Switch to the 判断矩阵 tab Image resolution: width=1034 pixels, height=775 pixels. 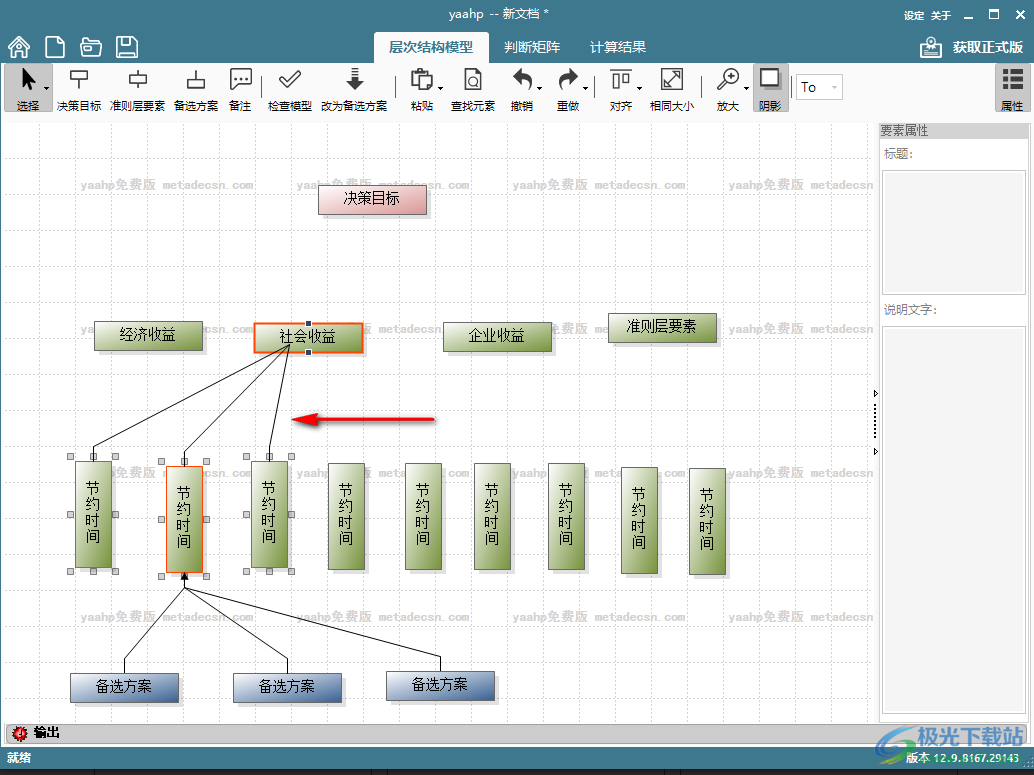pyautogui.click(x=531, y=47)
